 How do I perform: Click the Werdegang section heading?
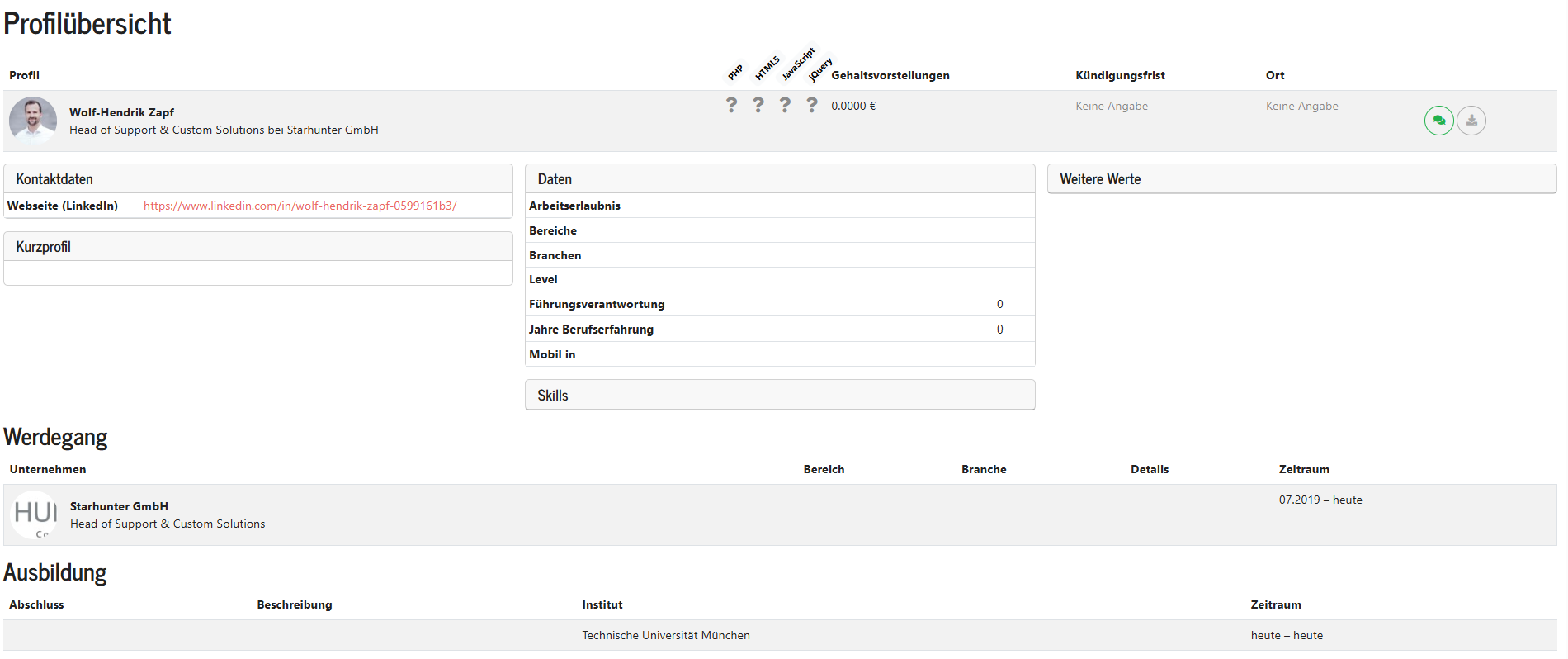pyautogui.click(x=55, y=437)
